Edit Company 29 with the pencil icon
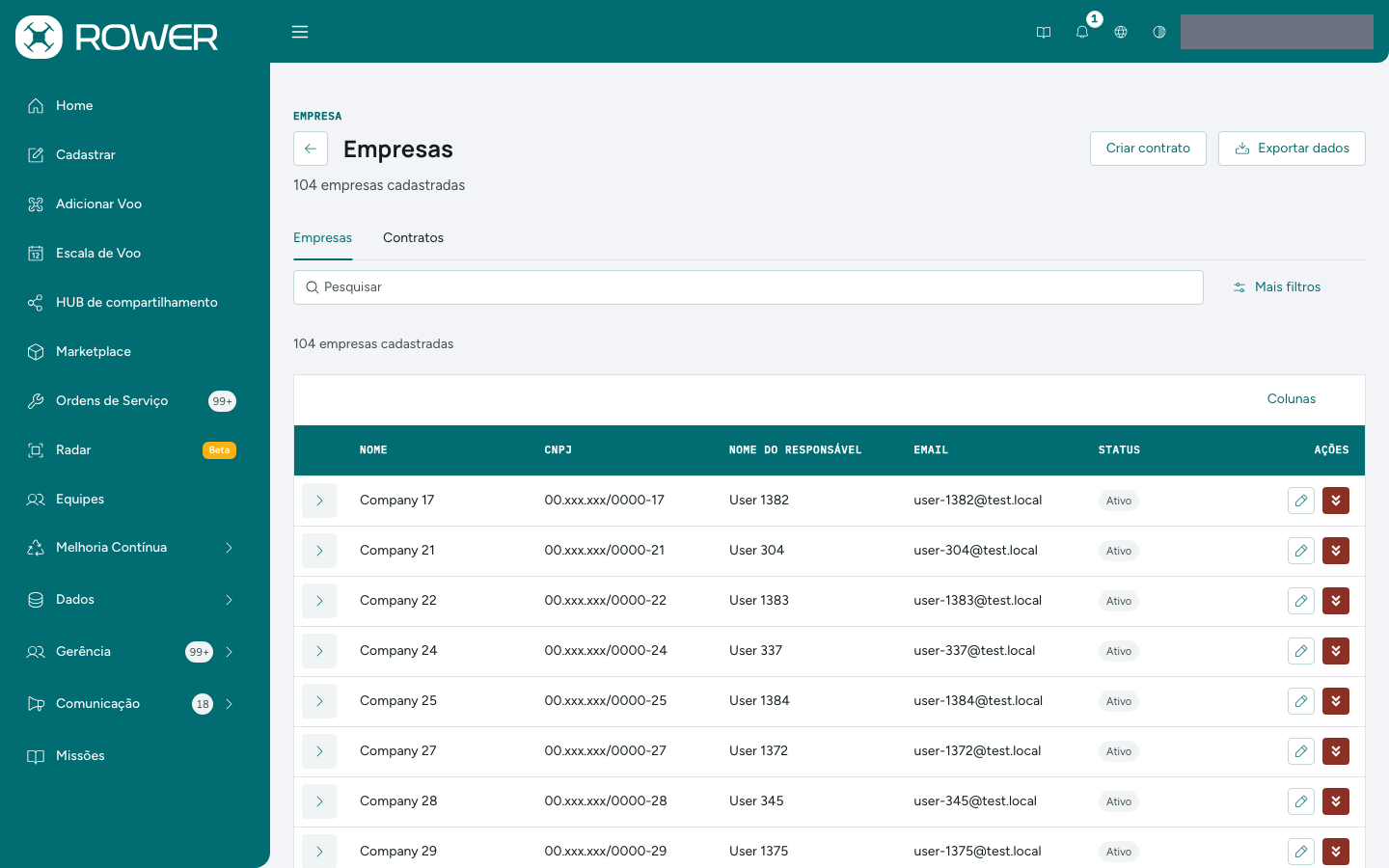Image resolution: width=1389 pixels, height=868 pixels. tap(1301, 852)
